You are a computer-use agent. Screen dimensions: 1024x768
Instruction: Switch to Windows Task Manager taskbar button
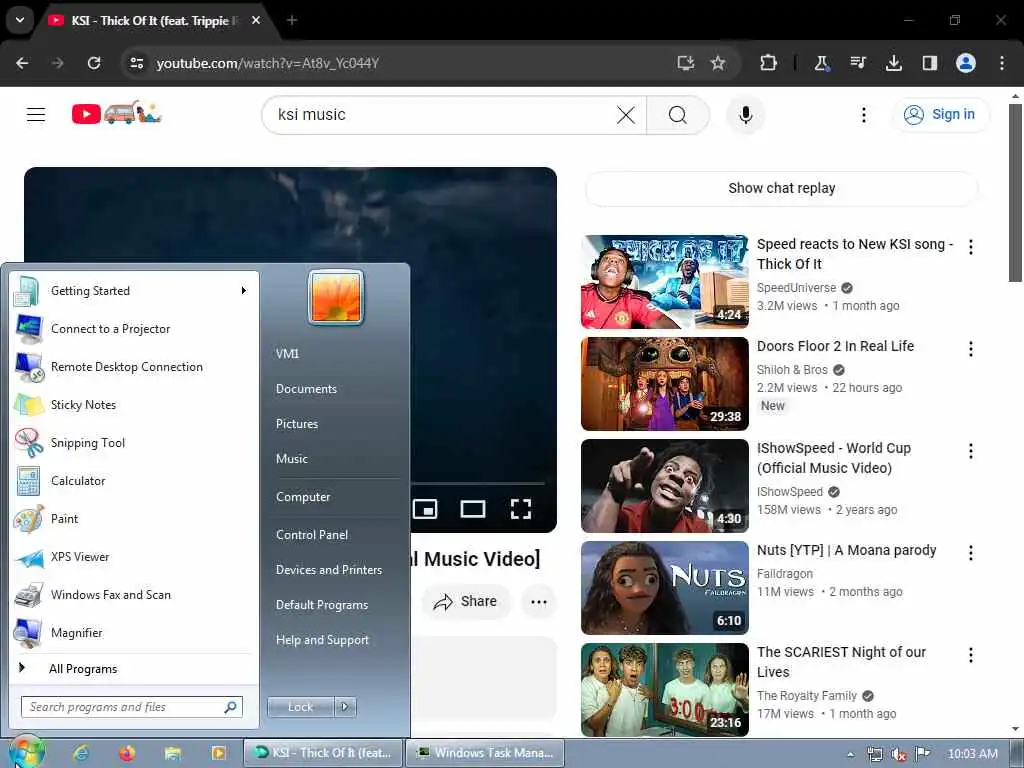485,753
